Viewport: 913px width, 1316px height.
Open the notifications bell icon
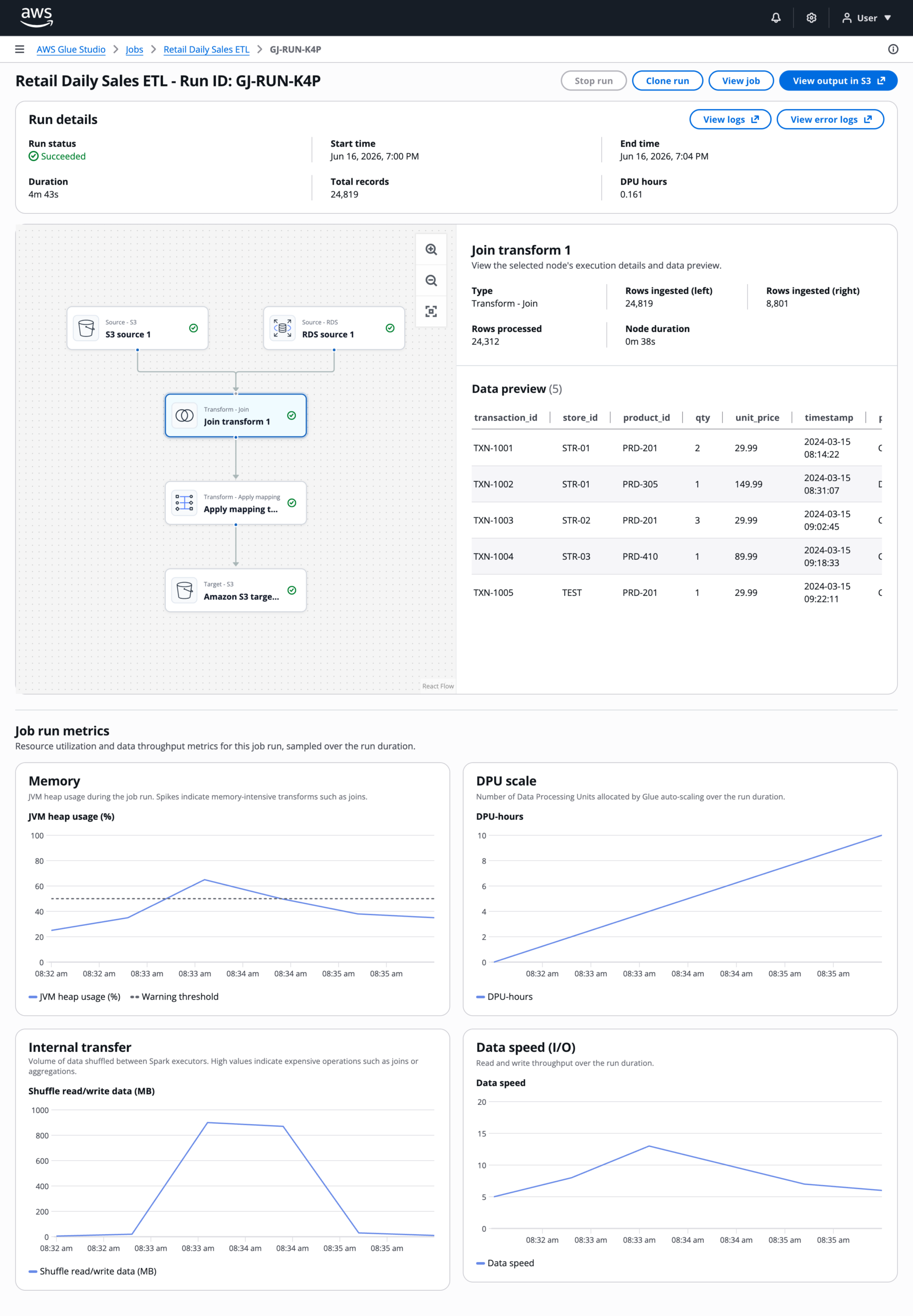[776, 18]
